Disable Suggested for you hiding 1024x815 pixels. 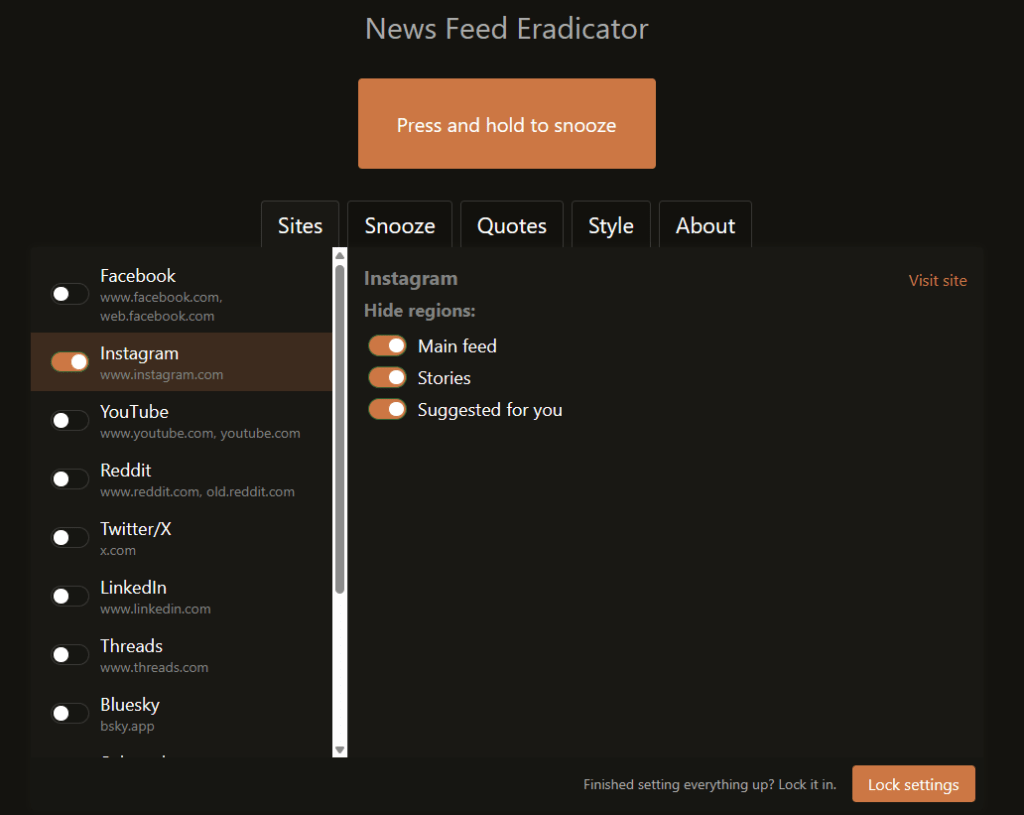pyautogui.click(x=387, y=409)
